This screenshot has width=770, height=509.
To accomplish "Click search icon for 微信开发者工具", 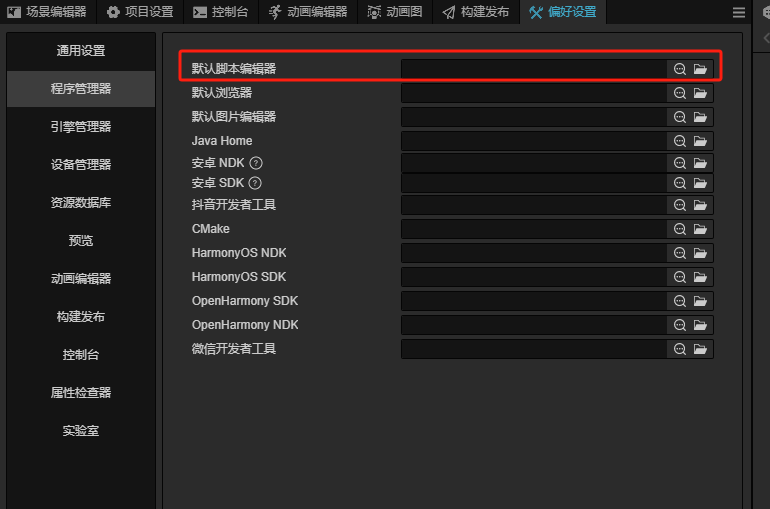I will 680,349.
